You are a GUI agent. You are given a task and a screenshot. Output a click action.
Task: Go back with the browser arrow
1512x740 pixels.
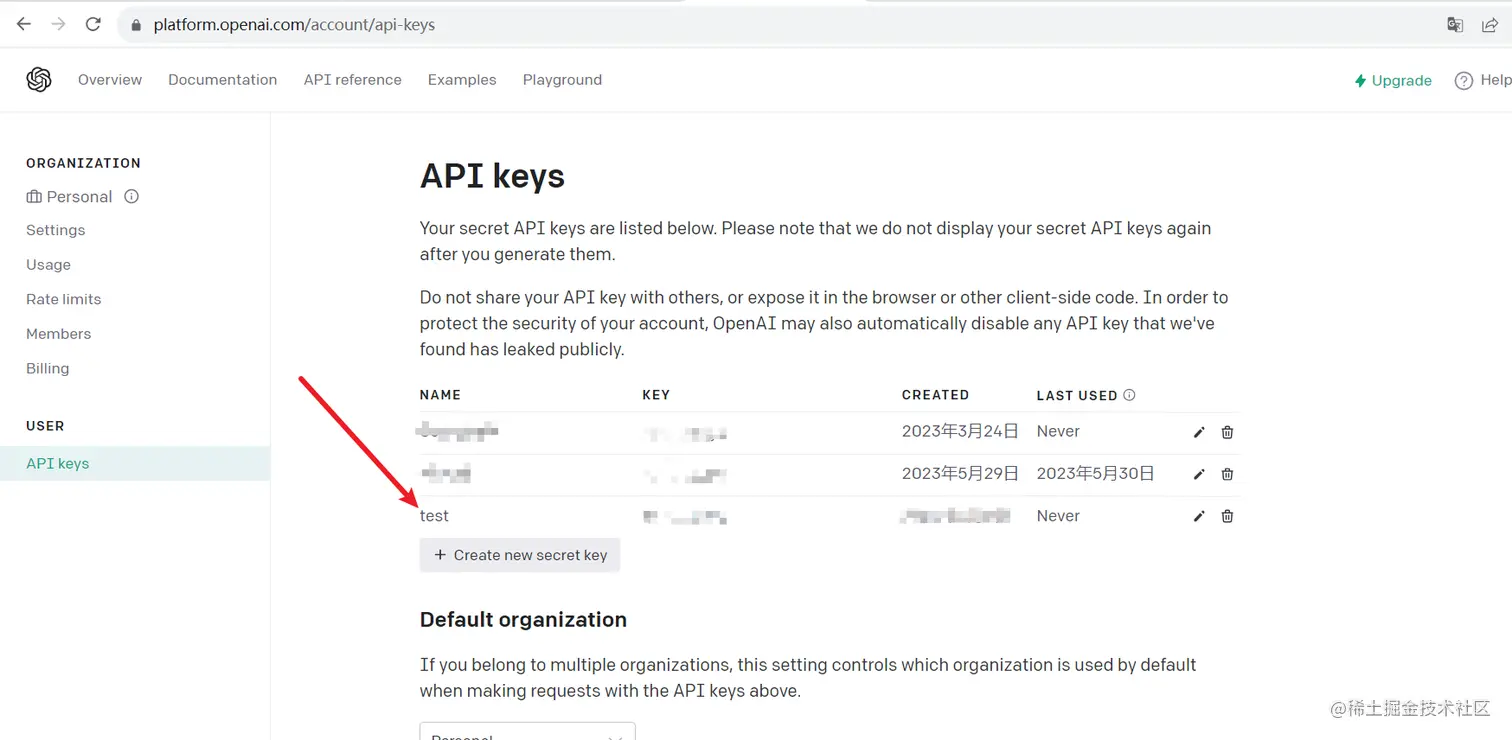click(24, 25)
